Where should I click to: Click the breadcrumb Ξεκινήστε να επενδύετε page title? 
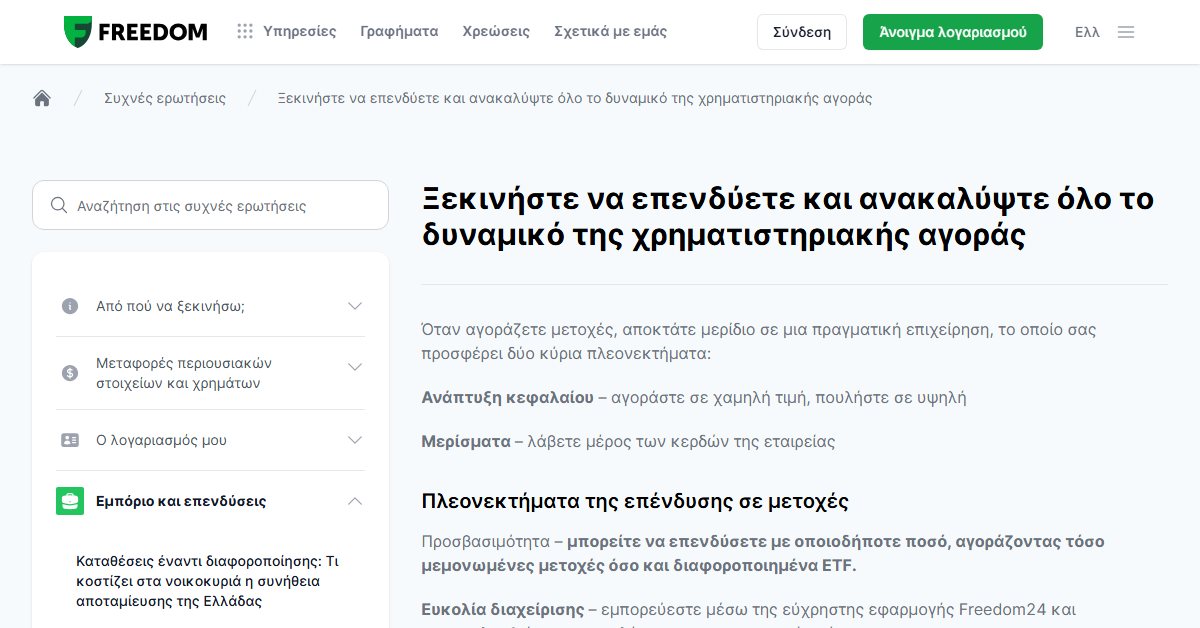(575, 98)
